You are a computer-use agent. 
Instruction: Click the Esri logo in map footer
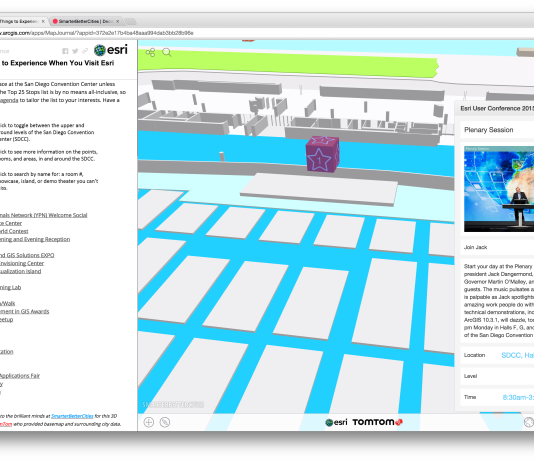(336, 422)
